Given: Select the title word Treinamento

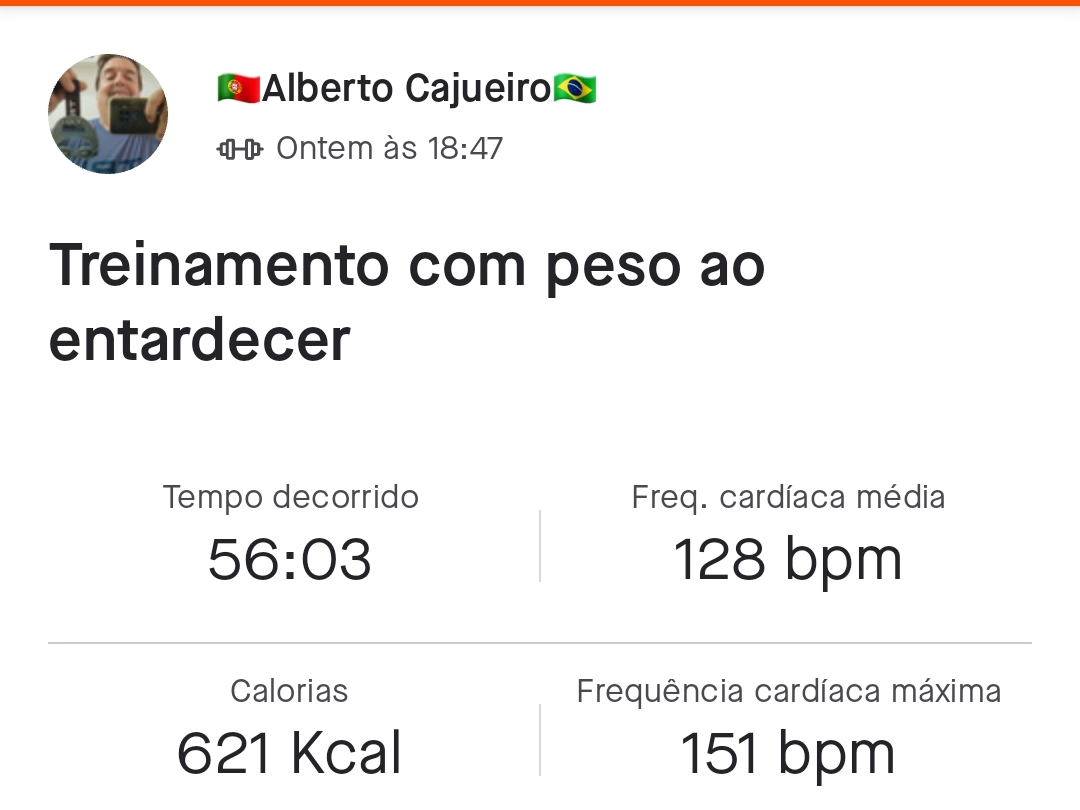Looking at the screenshot, I should click(x=219, y=266).
